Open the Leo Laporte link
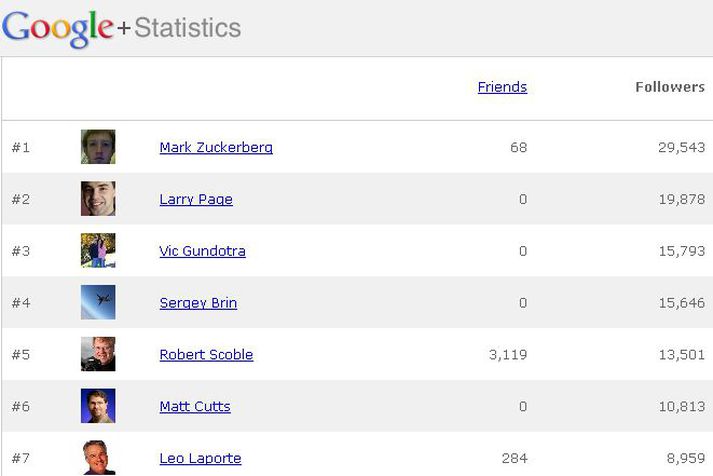Screen dimensions: 713x476 point(201,458)
